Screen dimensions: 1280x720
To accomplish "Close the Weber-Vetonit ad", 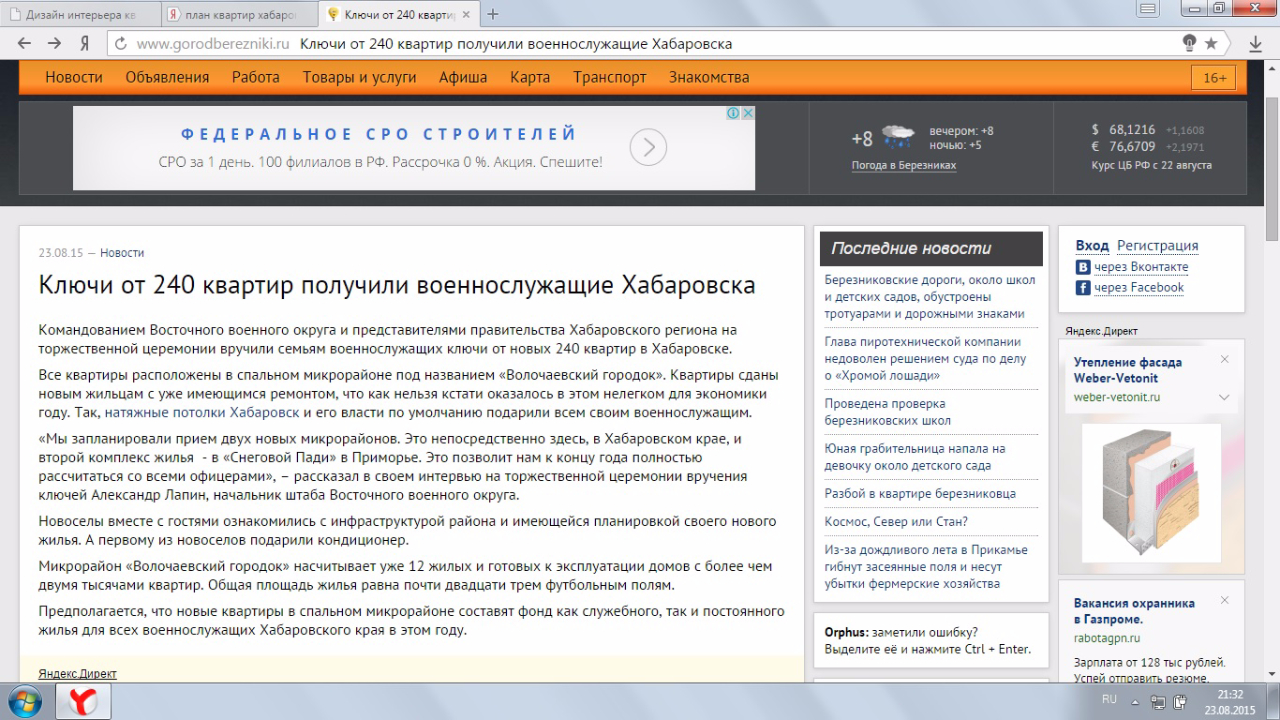I will click(1224, 359).
